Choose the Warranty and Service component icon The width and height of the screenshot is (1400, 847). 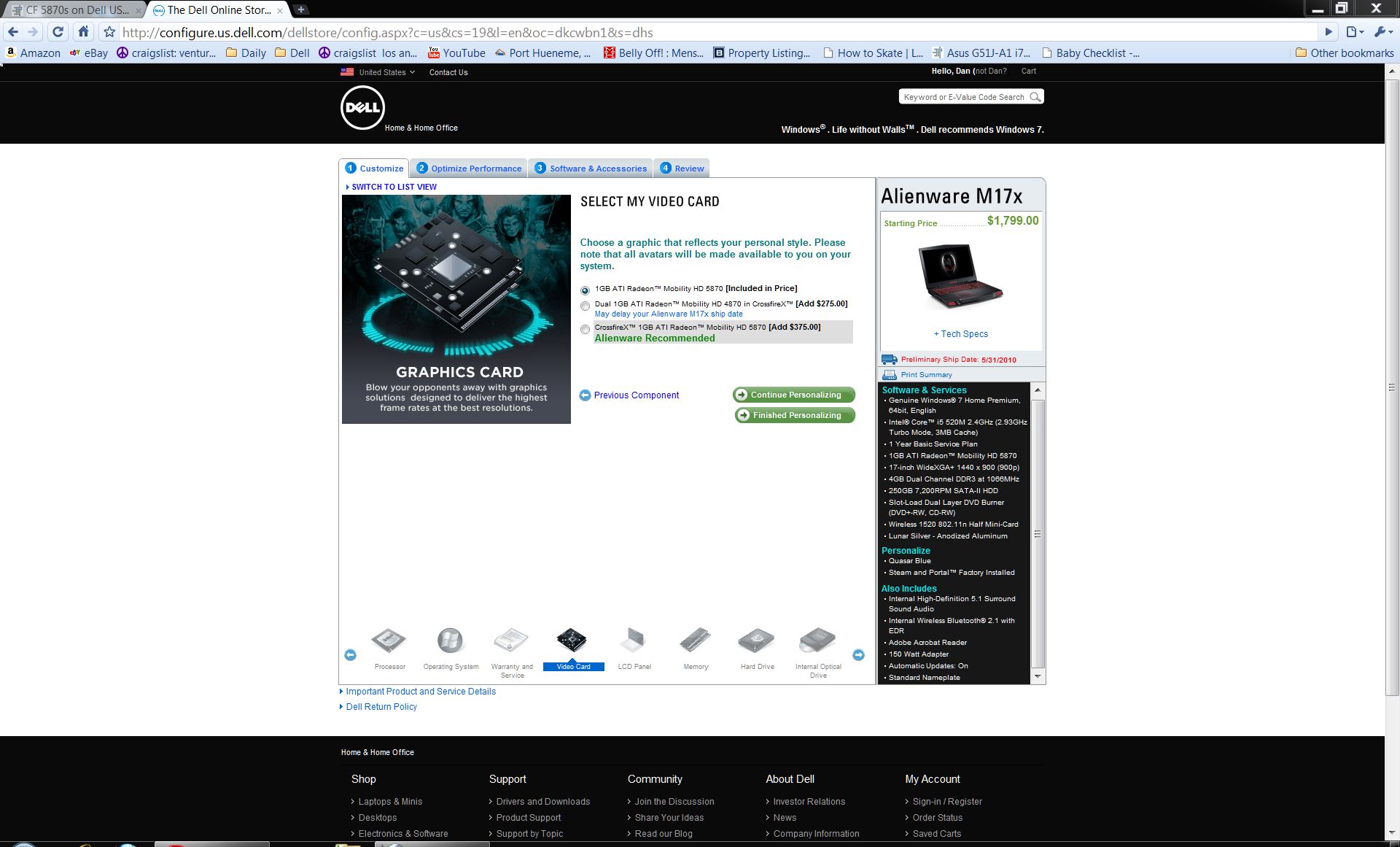pyautogui.click(x=511, y=641)
